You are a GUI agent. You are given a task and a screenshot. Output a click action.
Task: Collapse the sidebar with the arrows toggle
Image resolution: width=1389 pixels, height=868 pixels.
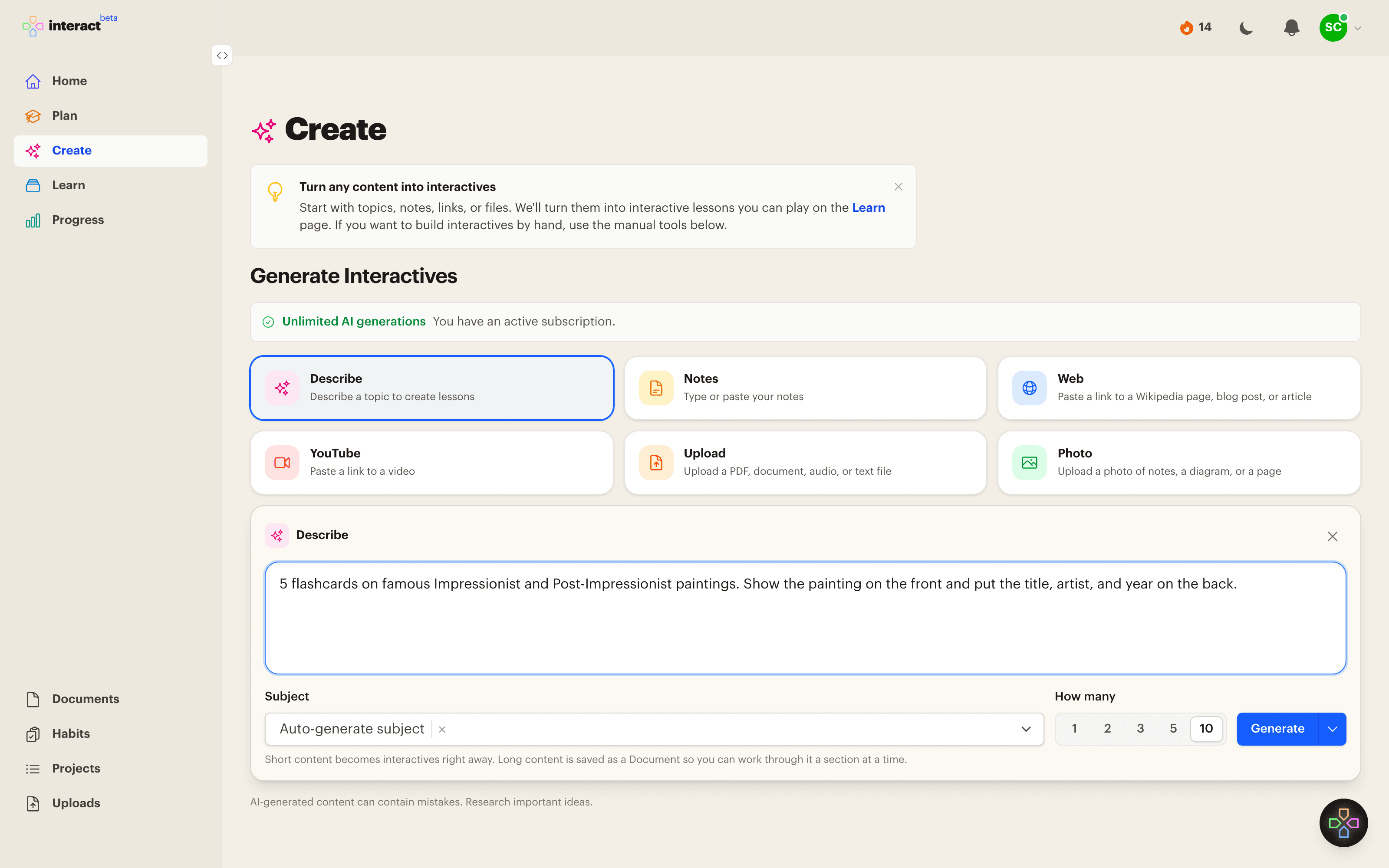(222, 56)
